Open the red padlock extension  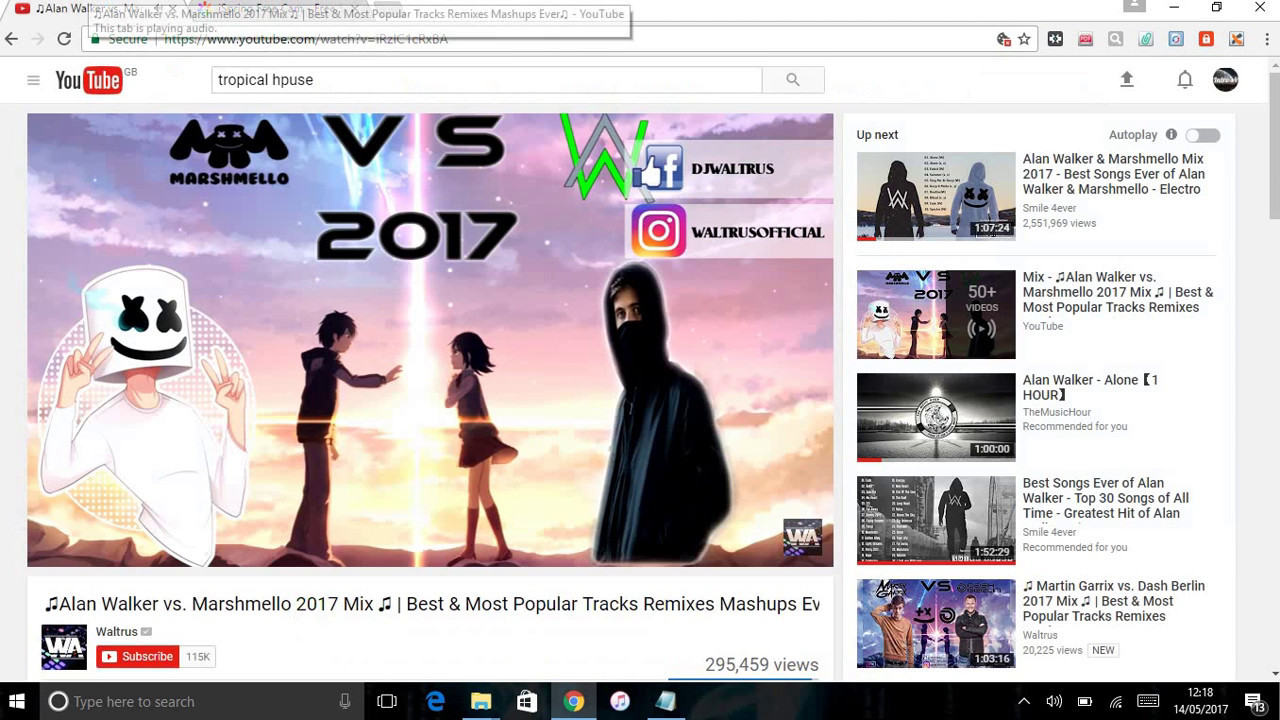1206,39
